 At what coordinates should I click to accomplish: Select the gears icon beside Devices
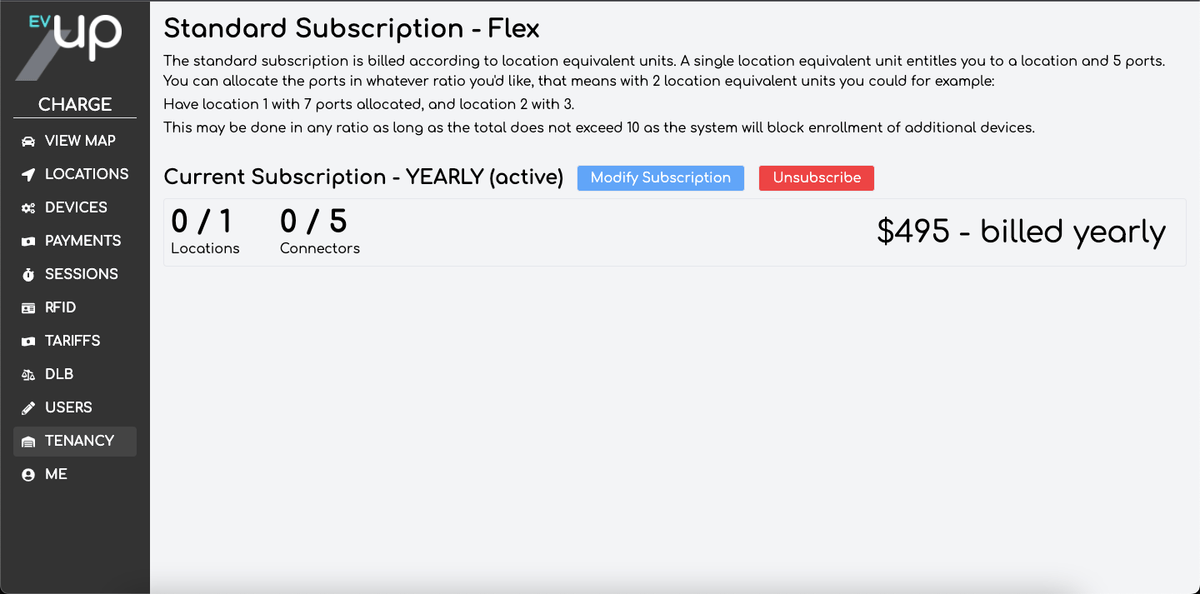pyautogui.click(x=28, y=208)
